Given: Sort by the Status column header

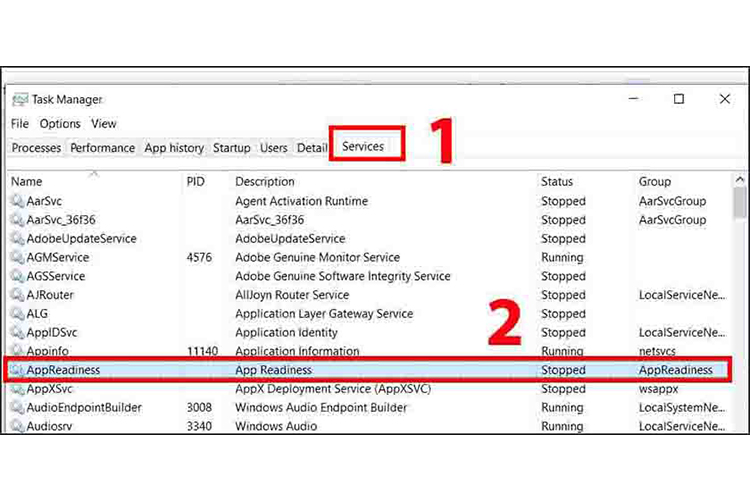Looking at the screenshot, I should click(x=557, y=181).
